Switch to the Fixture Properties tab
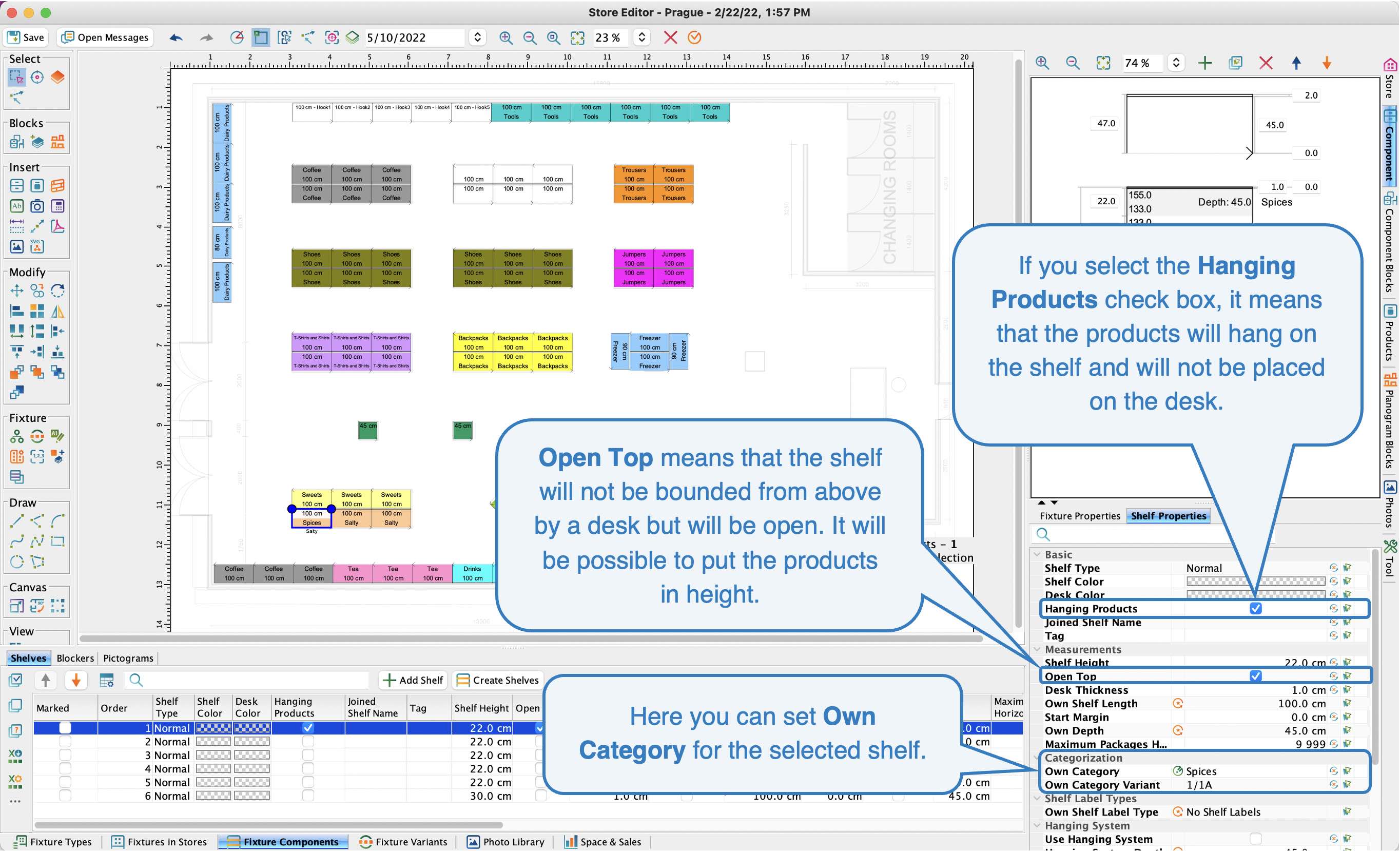The image size is (1400, 851). click(1080, 516)
